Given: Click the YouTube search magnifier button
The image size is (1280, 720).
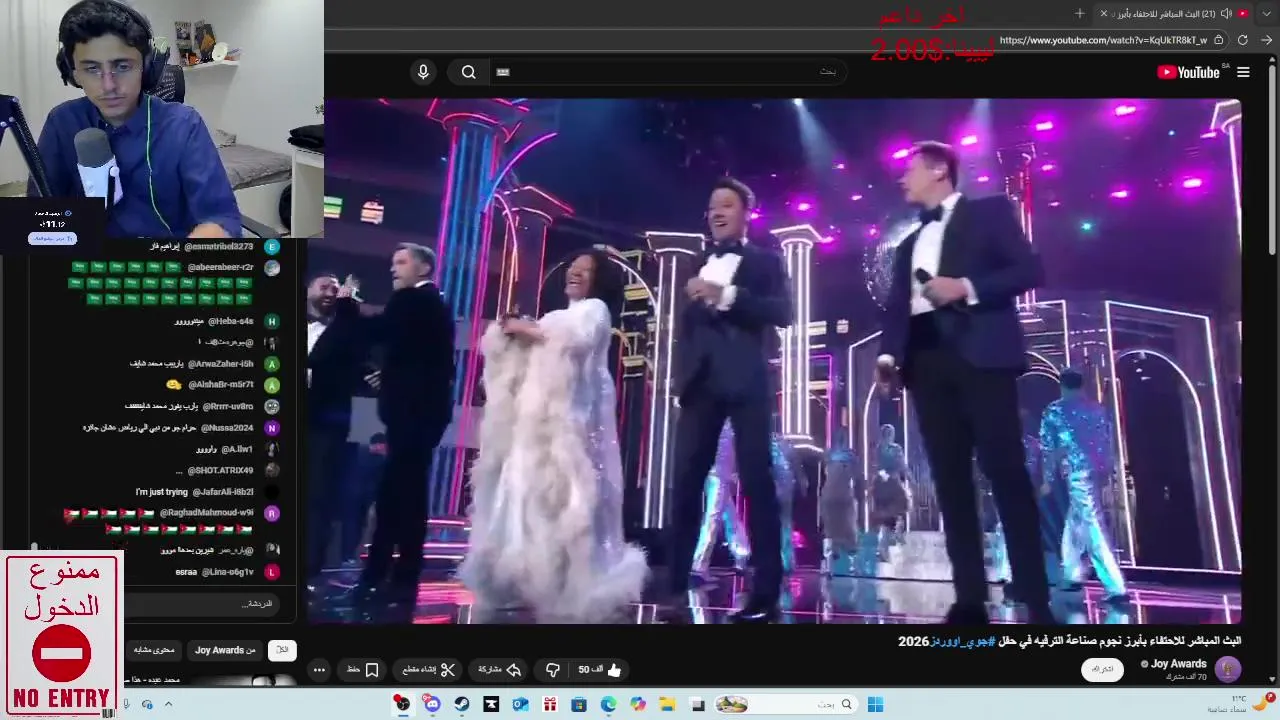Looking at the screenshot, I should pos(468,72).
